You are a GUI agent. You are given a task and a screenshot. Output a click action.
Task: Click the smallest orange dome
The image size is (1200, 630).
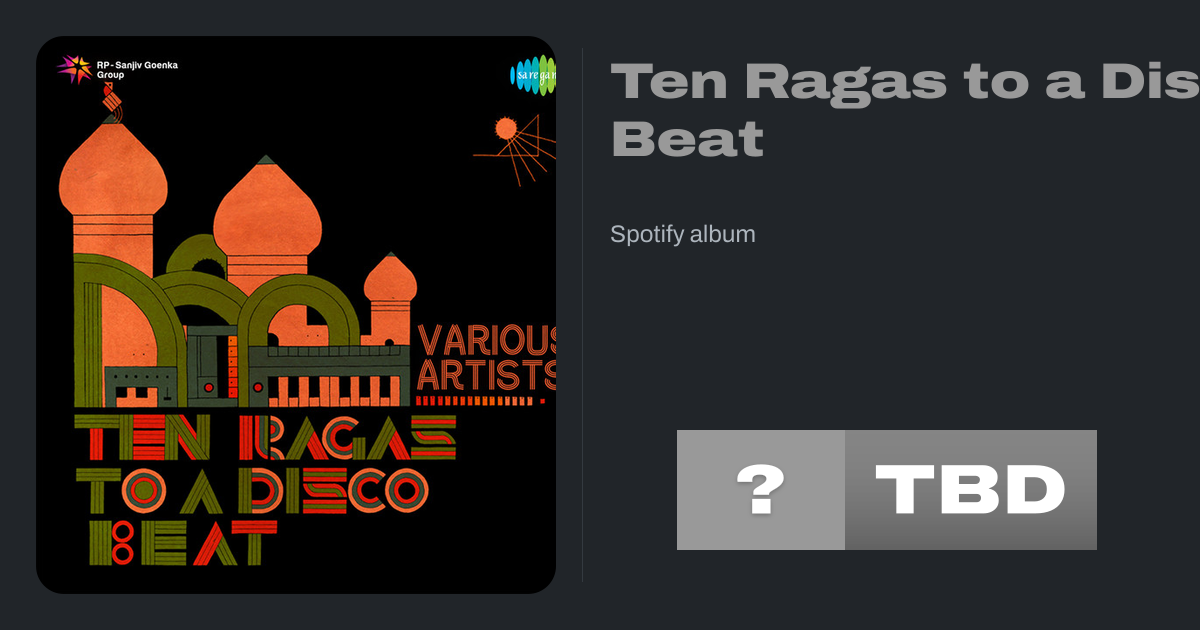(390, 277)
